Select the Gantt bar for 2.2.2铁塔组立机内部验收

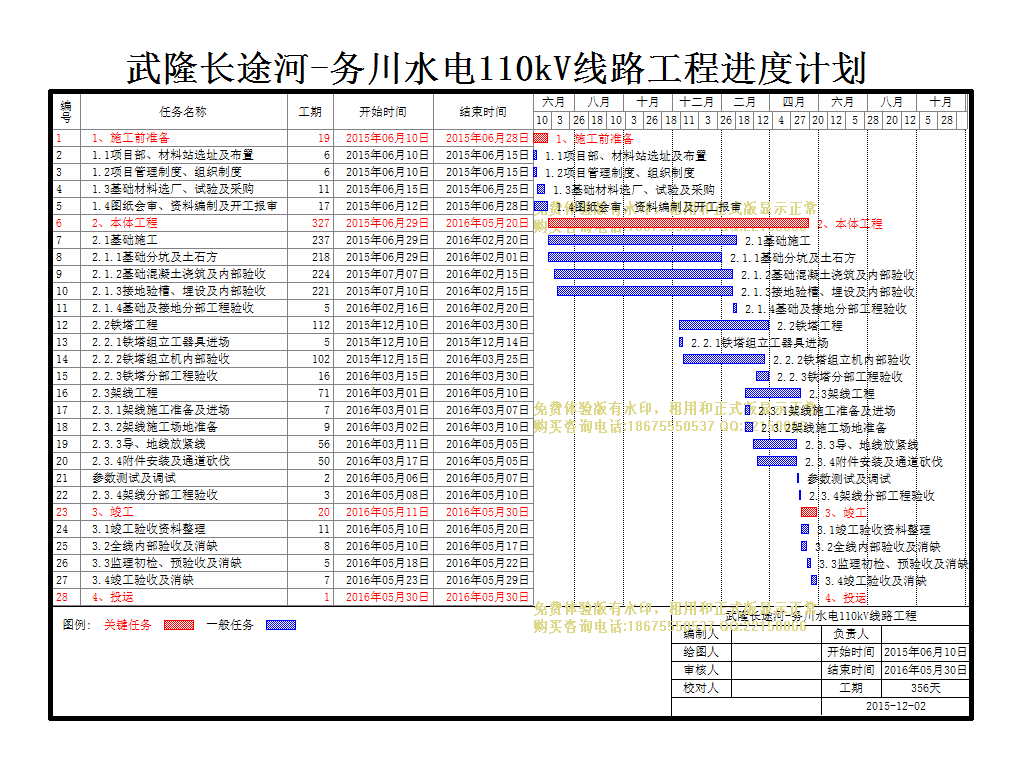coord(724,358)
